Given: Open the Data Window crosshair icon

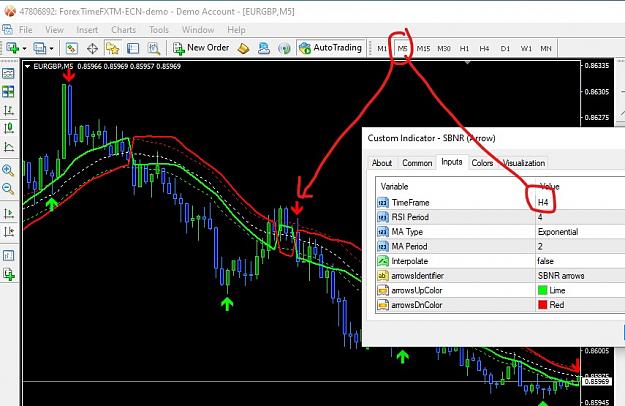Looking at the screenshot, I should coord(92,49).
